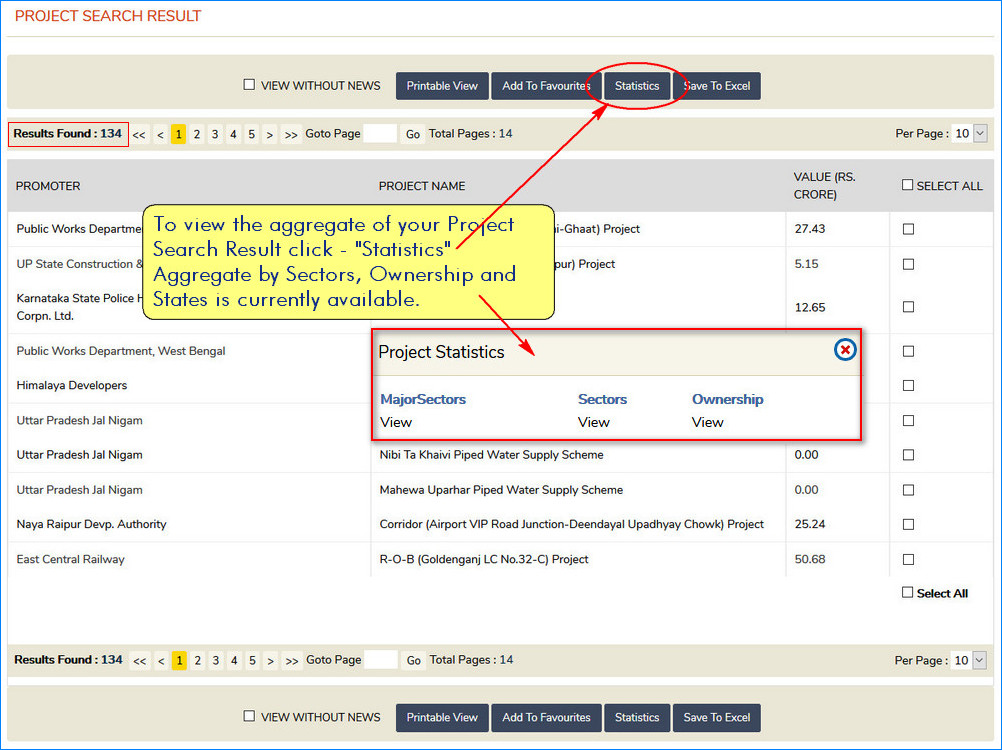The image size is (1002, 750).
Task: View Ownership statistics
Action: tap(707, 422)
